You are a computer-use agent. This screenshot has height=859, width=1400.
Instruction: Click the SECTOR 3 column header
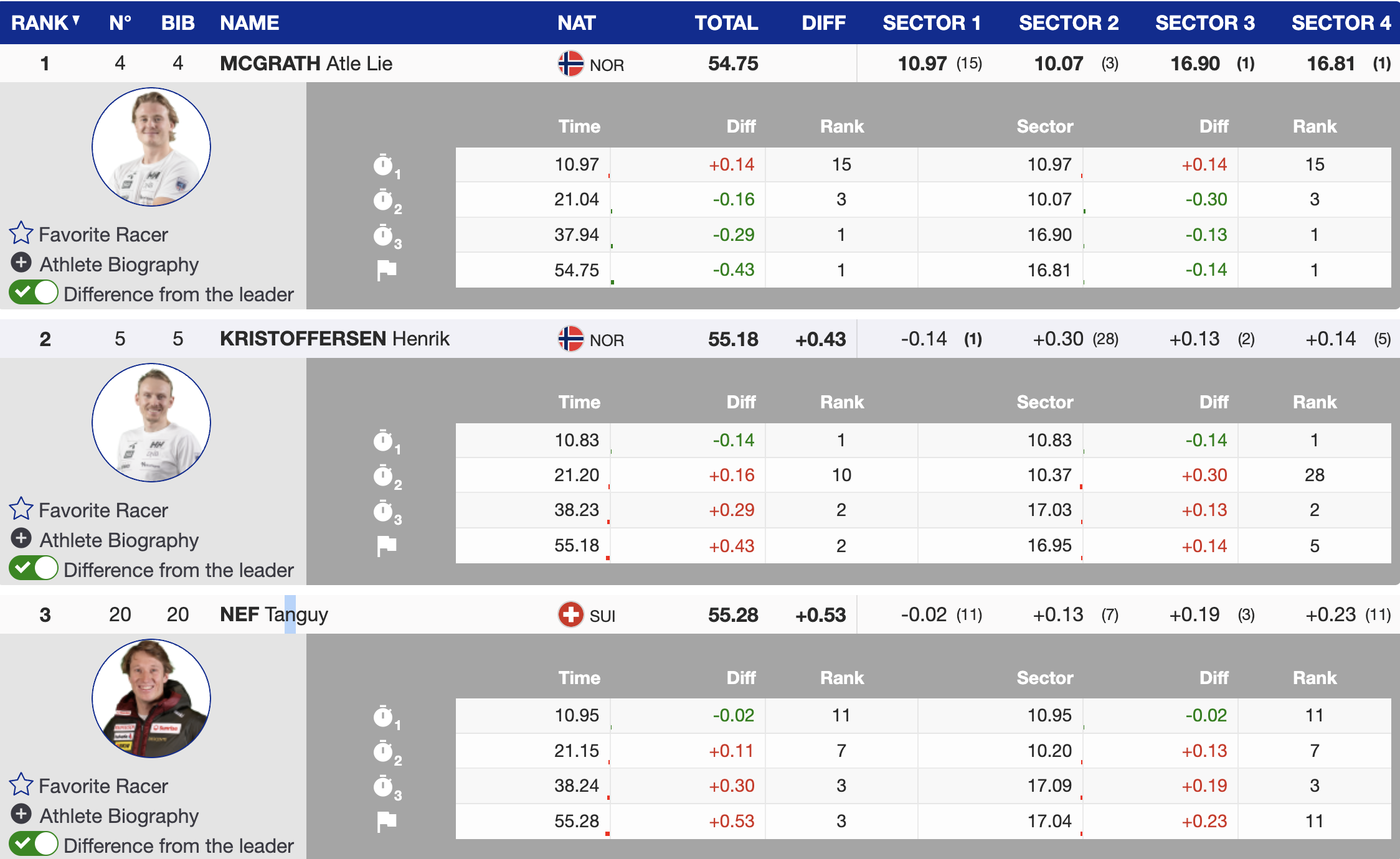[x=1204, y=23]
